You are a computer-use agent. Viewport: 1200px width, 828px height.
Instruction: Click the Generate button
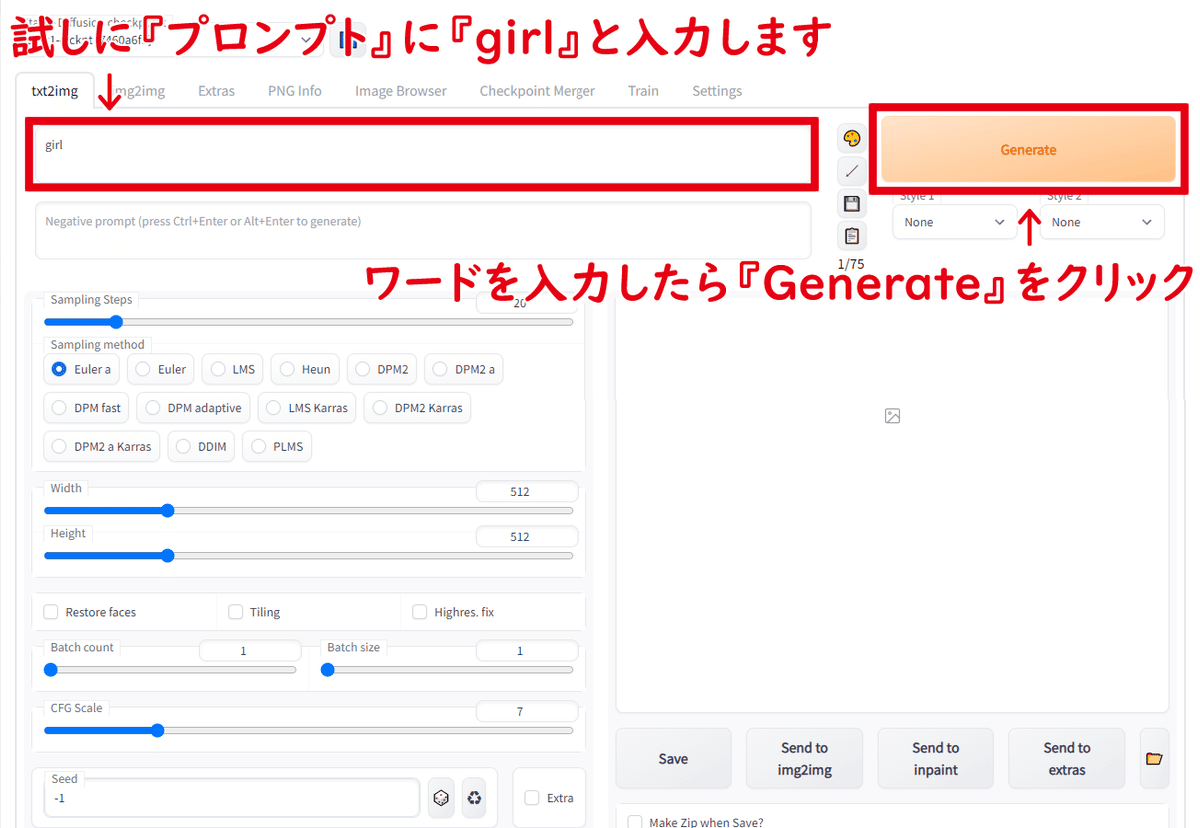[x=1028, y=149]
